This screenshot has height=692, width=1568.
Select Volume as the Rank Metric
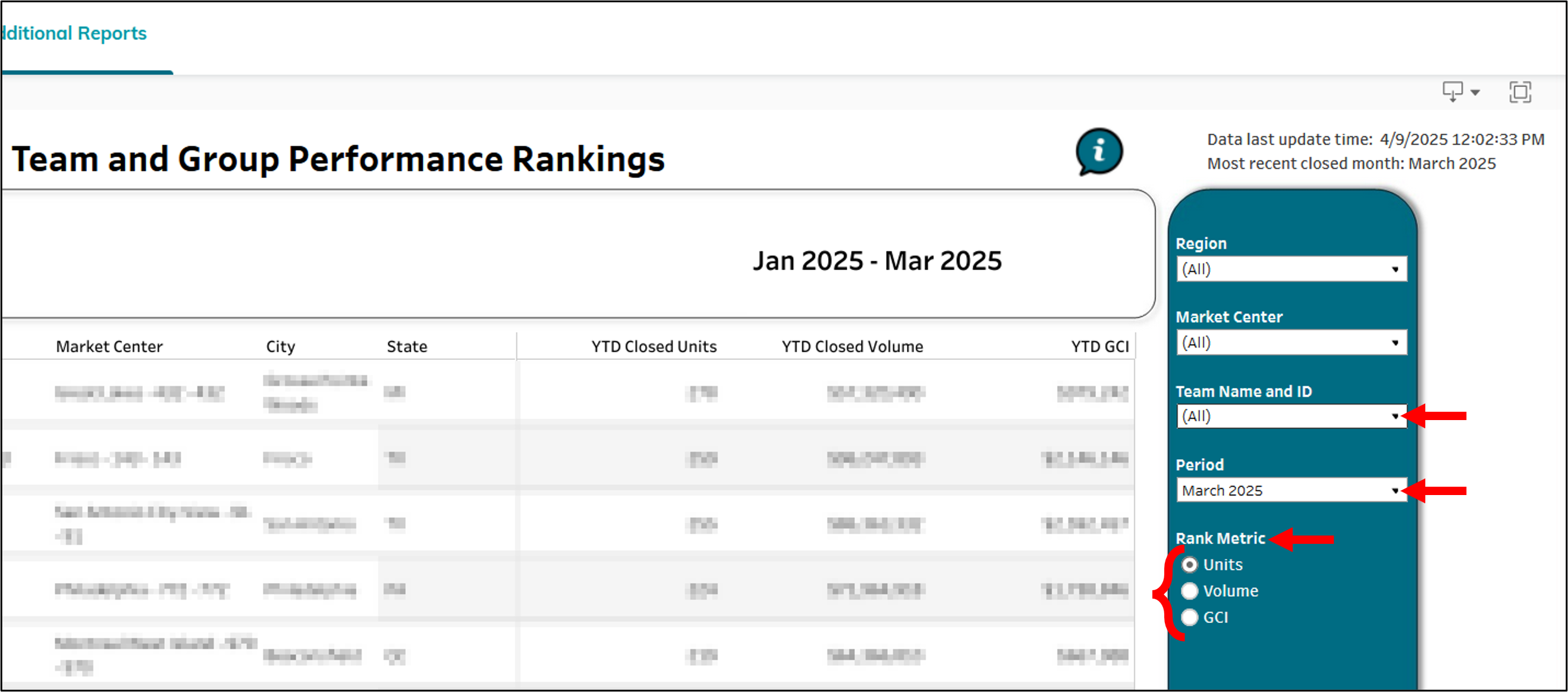[1189, 591]
